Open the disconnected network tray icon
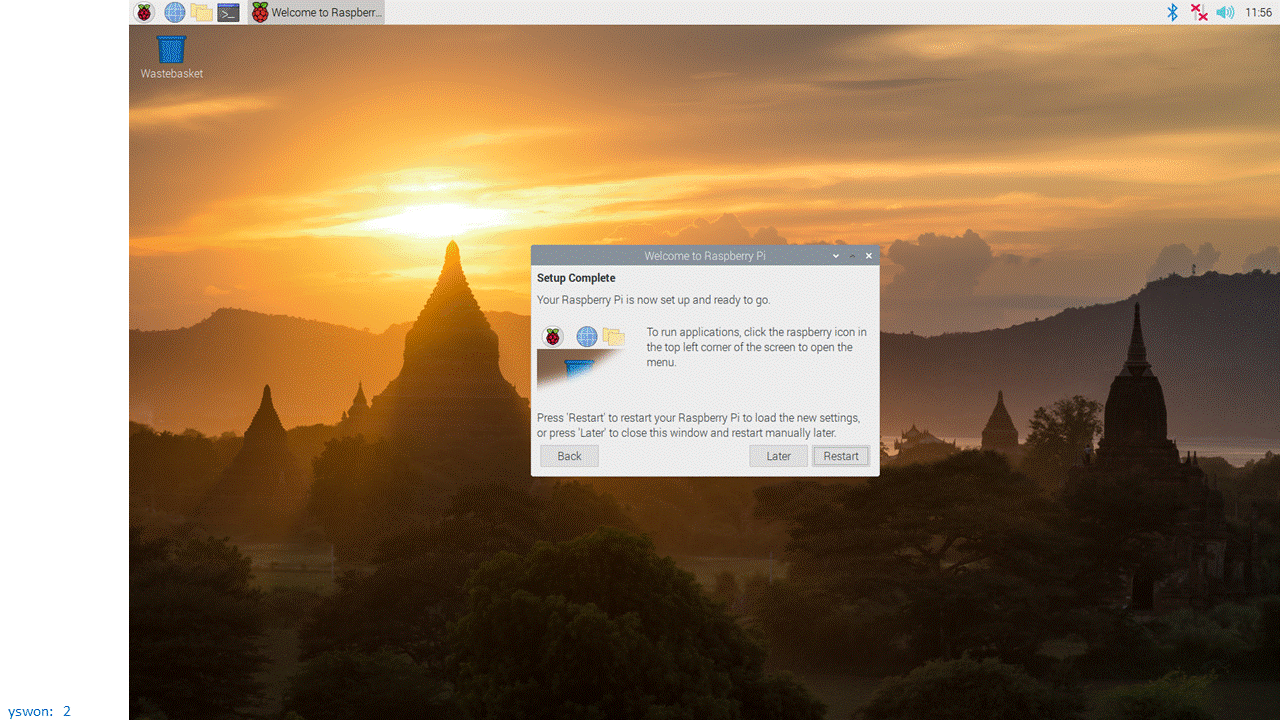This screenshot has width=1280, height=720. (x=1199, y=12)
